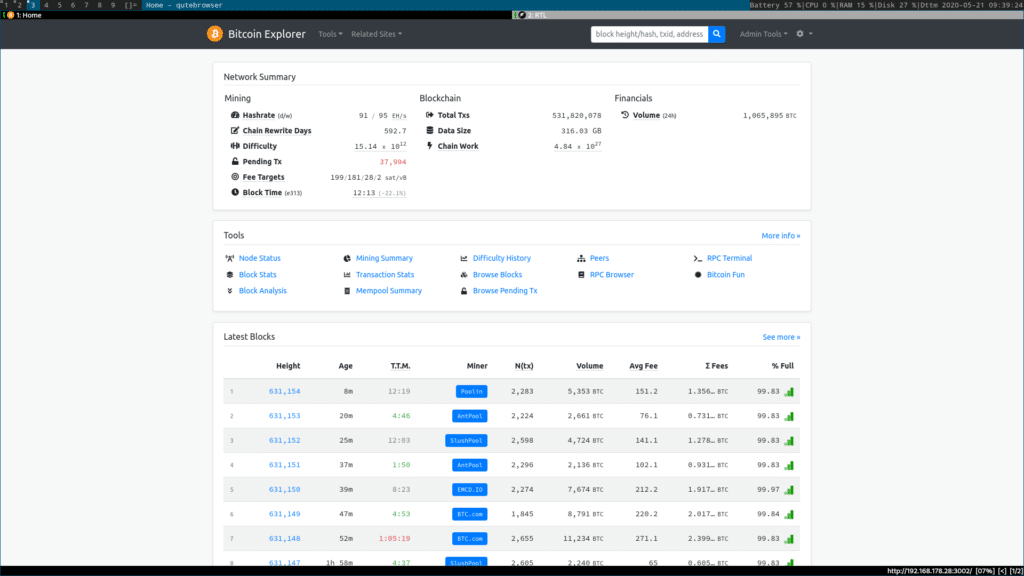The width and height of the screenshot is (1024, 576).
Task: Select workspace 7 in the top bar
Action: [x=86, y=5]
